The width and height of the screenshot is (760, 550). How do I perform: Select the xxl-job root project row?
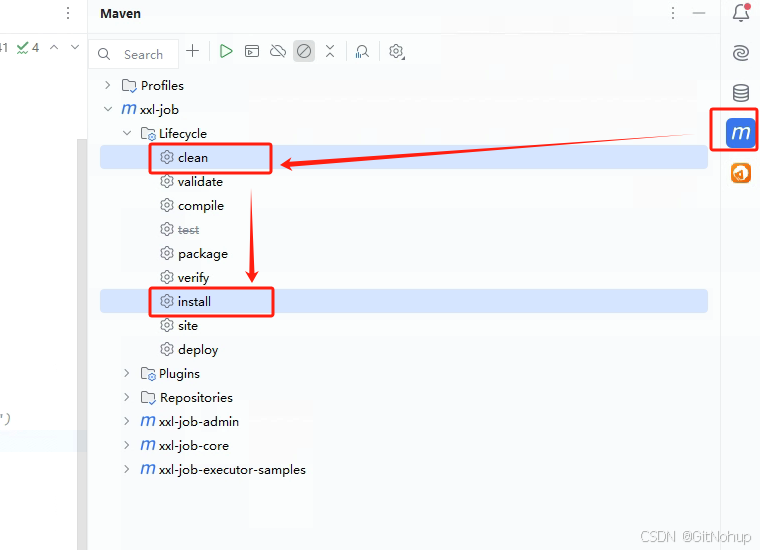click(404, 109)
